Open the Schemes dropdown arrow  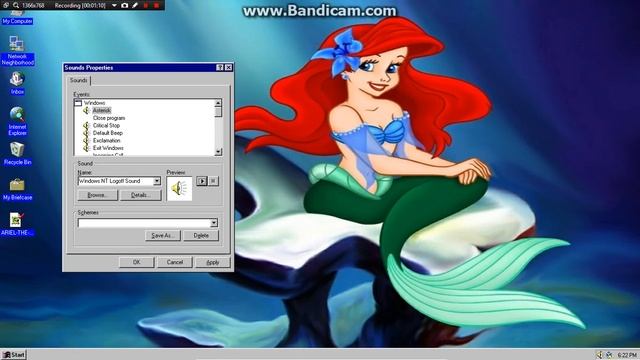tap(214, 223)
